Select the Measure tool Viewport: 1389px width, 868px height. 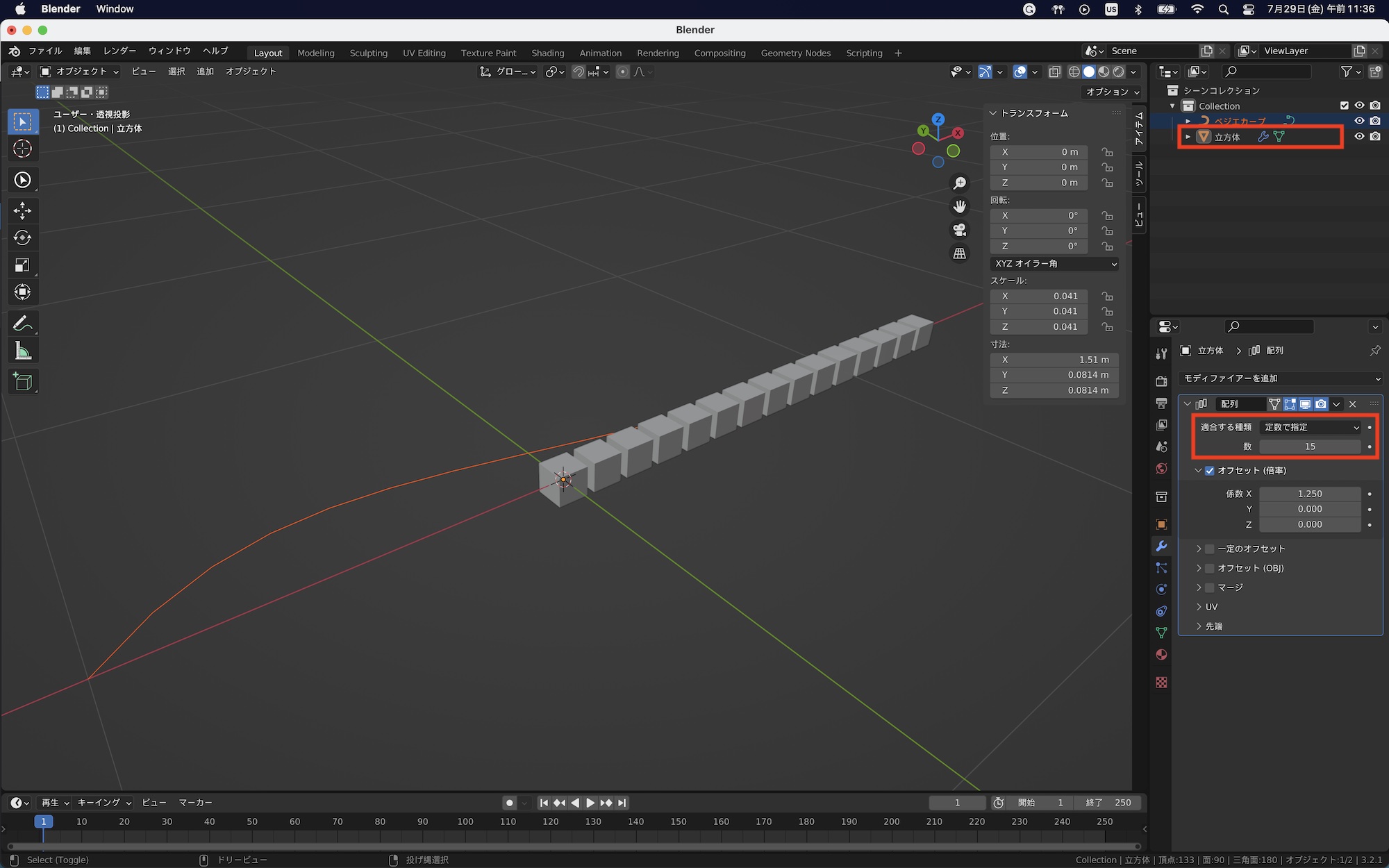(22, 351)
